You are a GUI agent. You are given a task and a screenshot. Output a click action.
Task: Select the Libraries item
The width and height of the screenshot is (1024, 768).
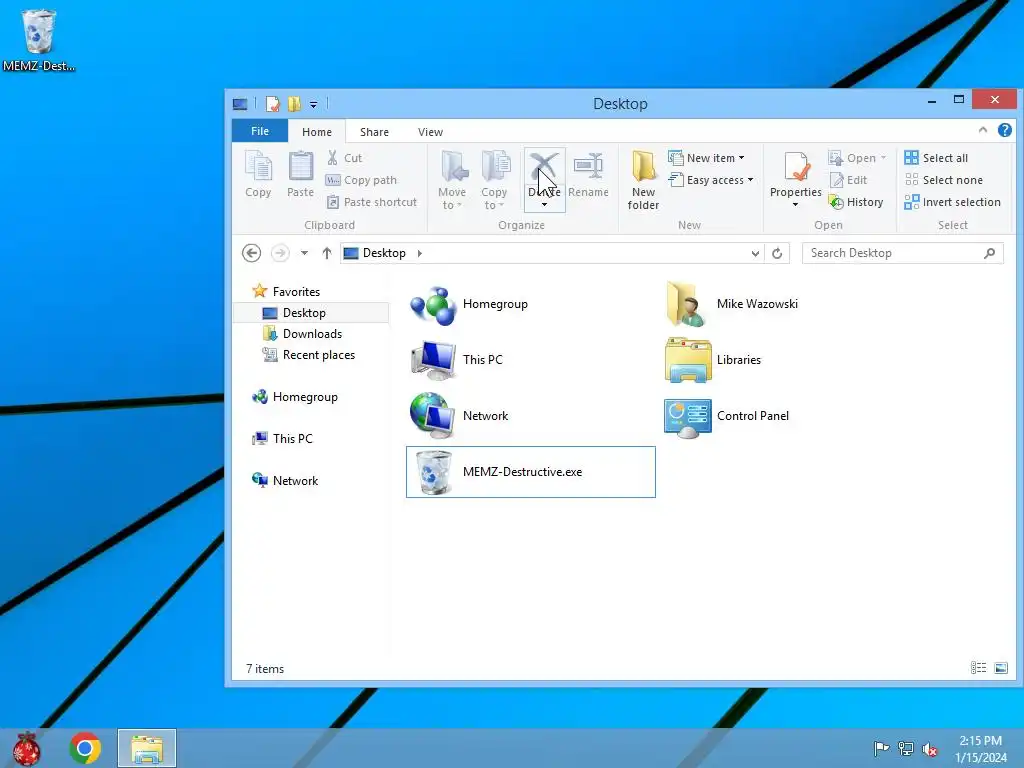pyautogui.click(x=784, y=360)
